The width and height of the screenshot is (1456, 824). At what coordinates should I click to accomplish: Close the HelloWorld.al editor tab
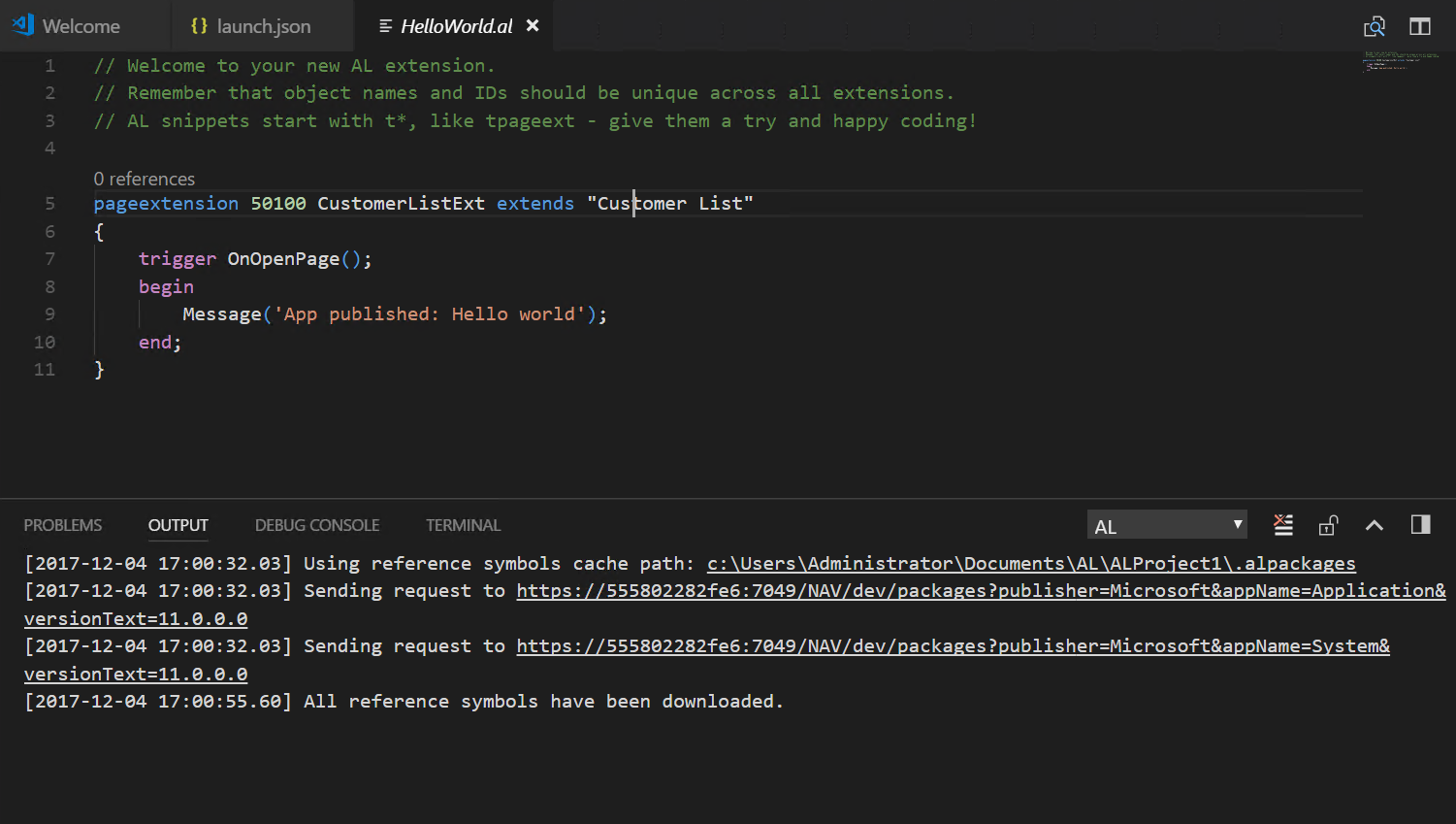[532, 26]
